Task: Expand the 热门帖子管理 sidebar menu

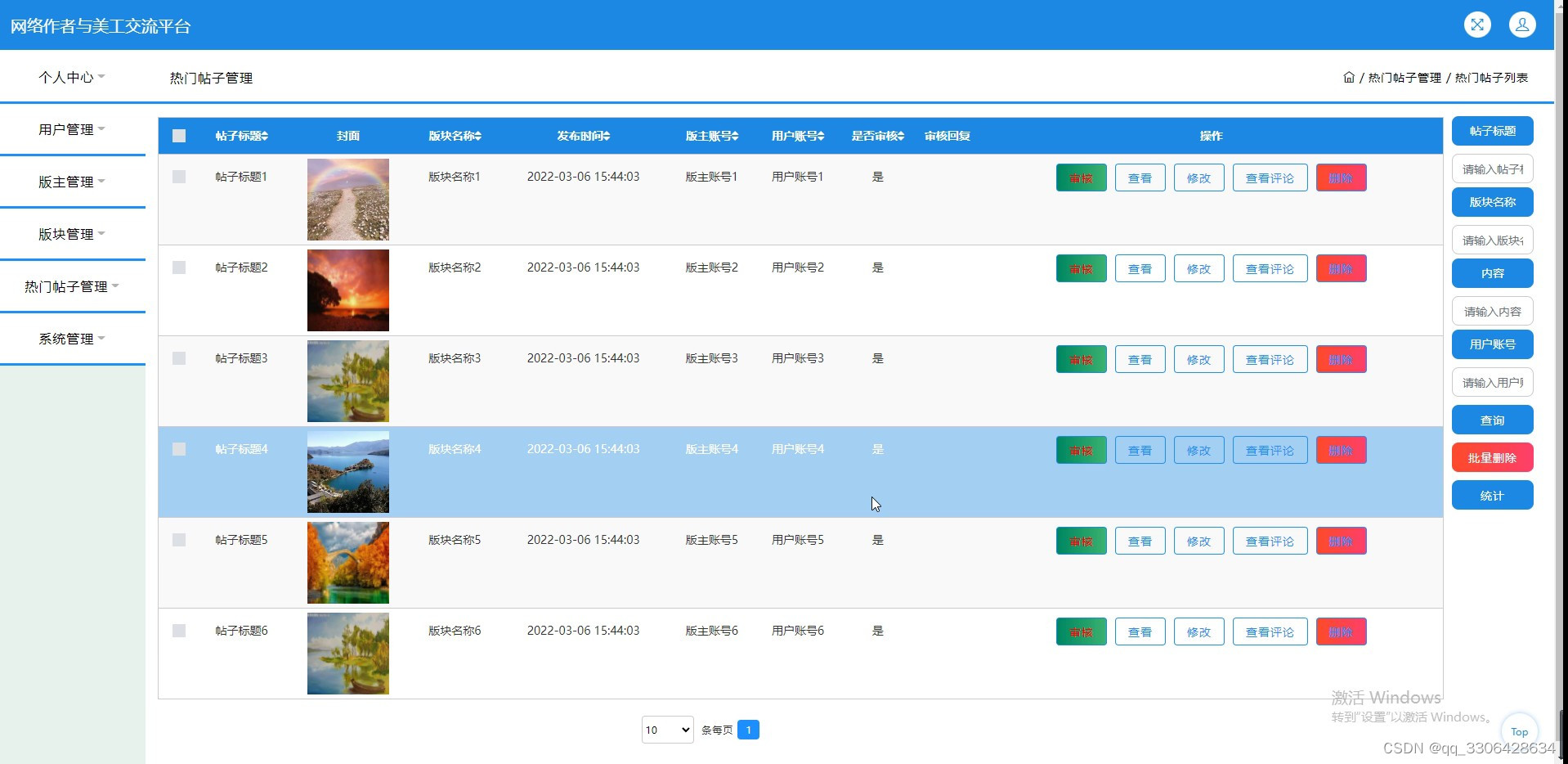Action: [x=72, y=286]
